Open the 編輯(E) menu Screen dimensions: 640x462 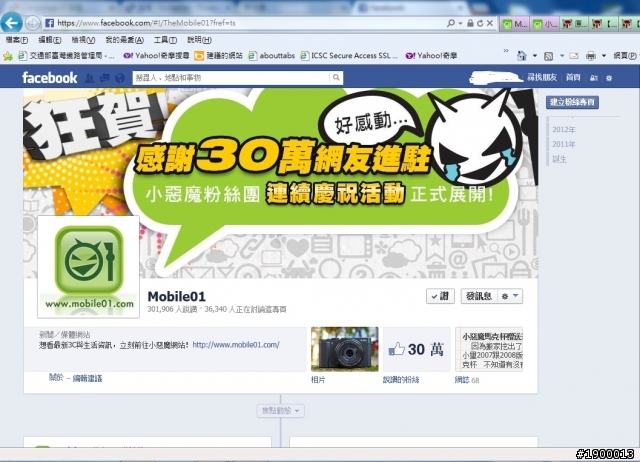[x=50, y=40]
